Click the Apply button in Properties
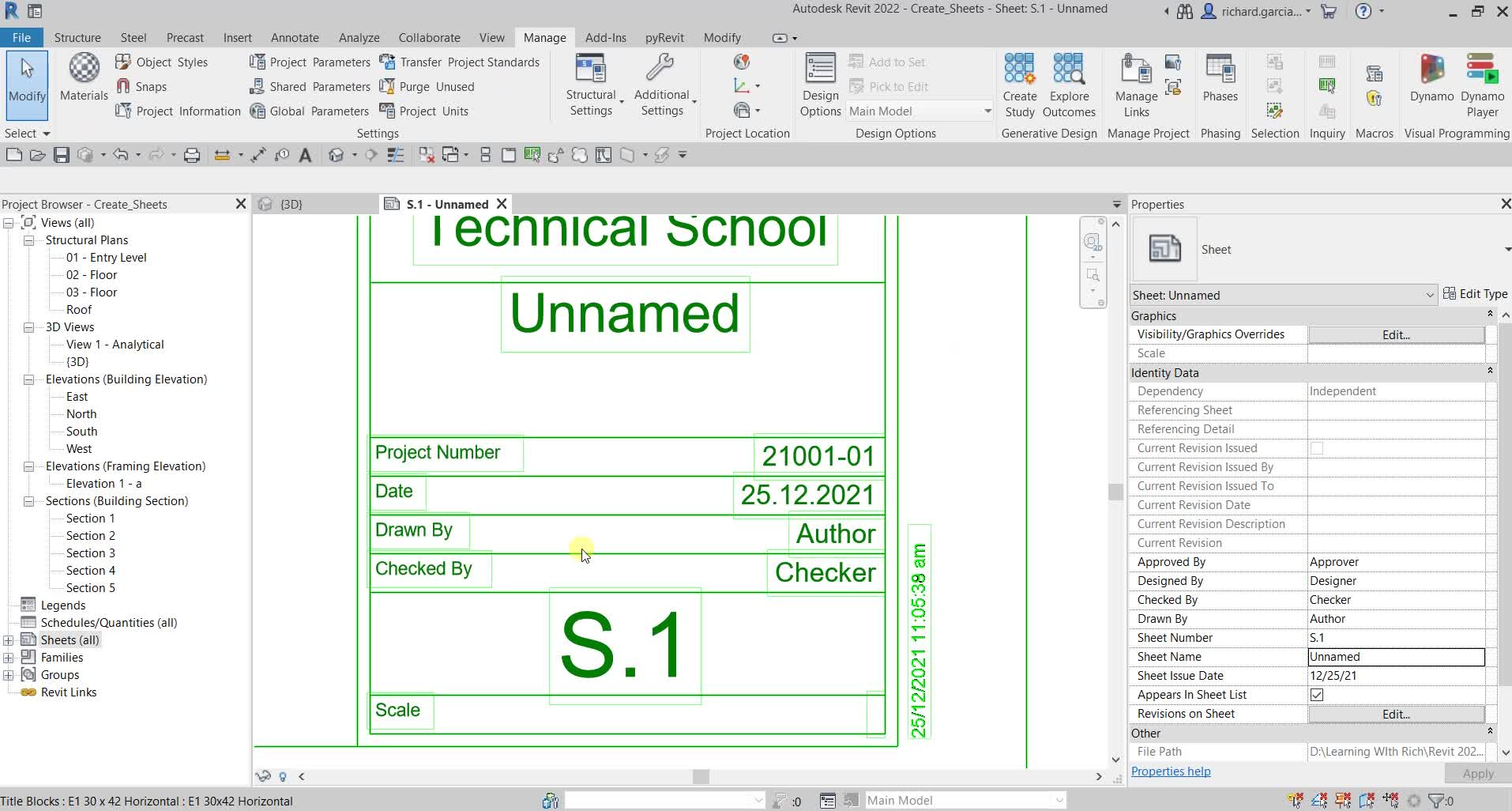Image resolution: width=1512 pixels, height=811 pixels. pos(1477,774)
